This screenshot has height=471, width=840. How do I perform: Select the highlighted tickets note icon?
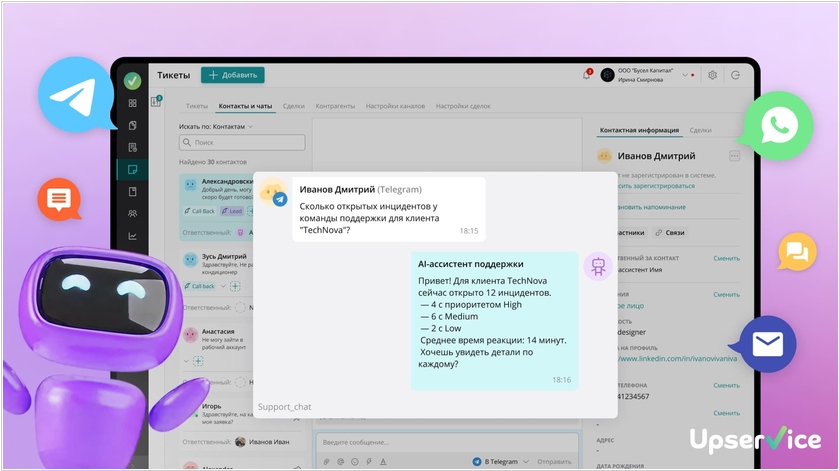point(132,170)
